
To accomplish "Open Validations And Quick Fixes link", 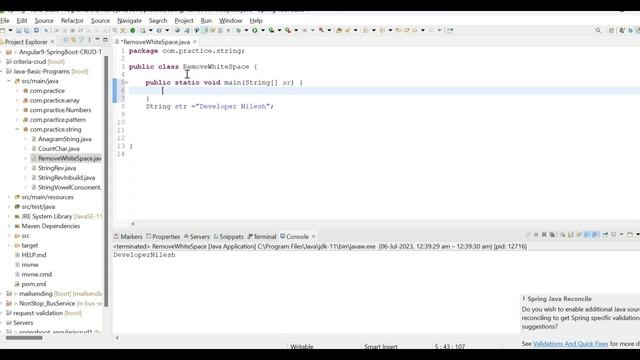I will pos(570,344).
